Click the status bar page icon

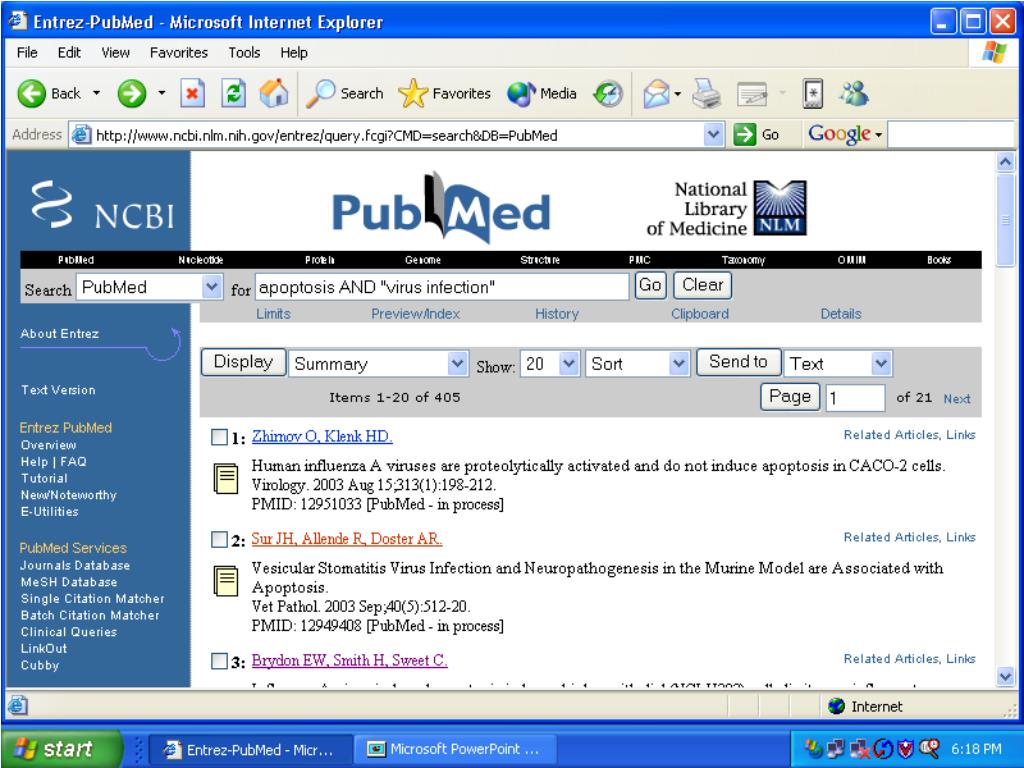tap(18, 705)
